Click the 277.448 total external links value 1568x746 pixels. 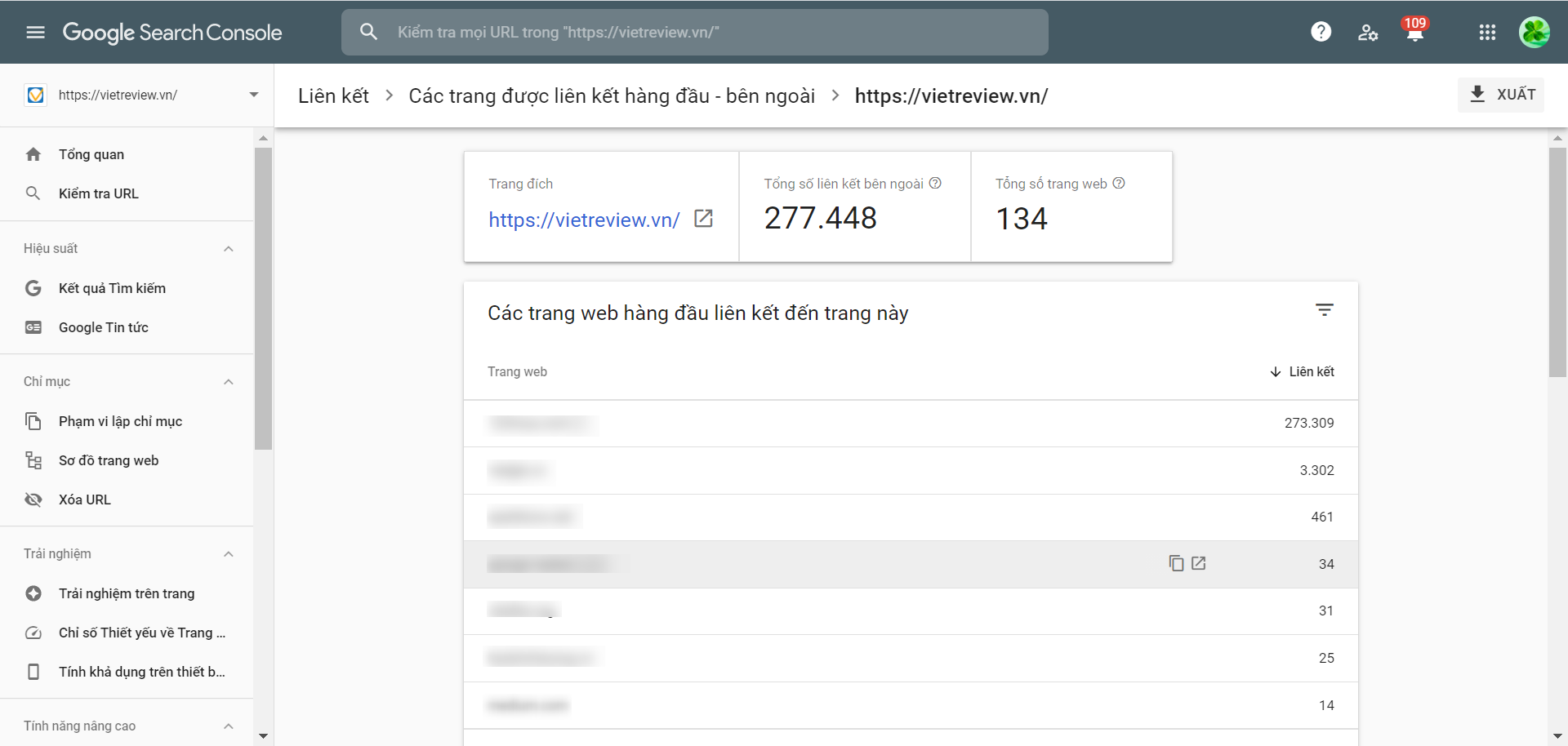pos(820,218)
